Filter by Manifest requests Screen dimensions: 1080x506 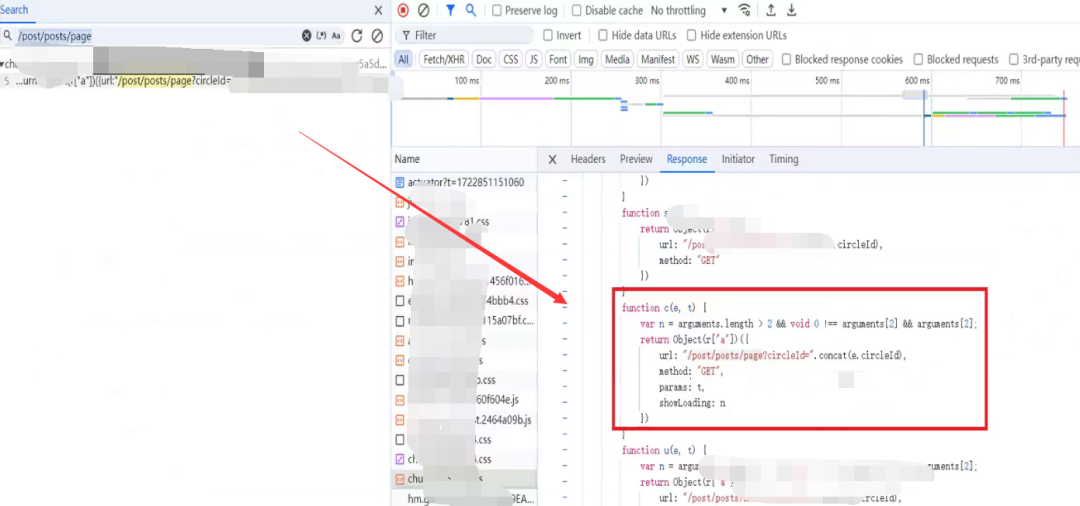click(x=658, y=60)
